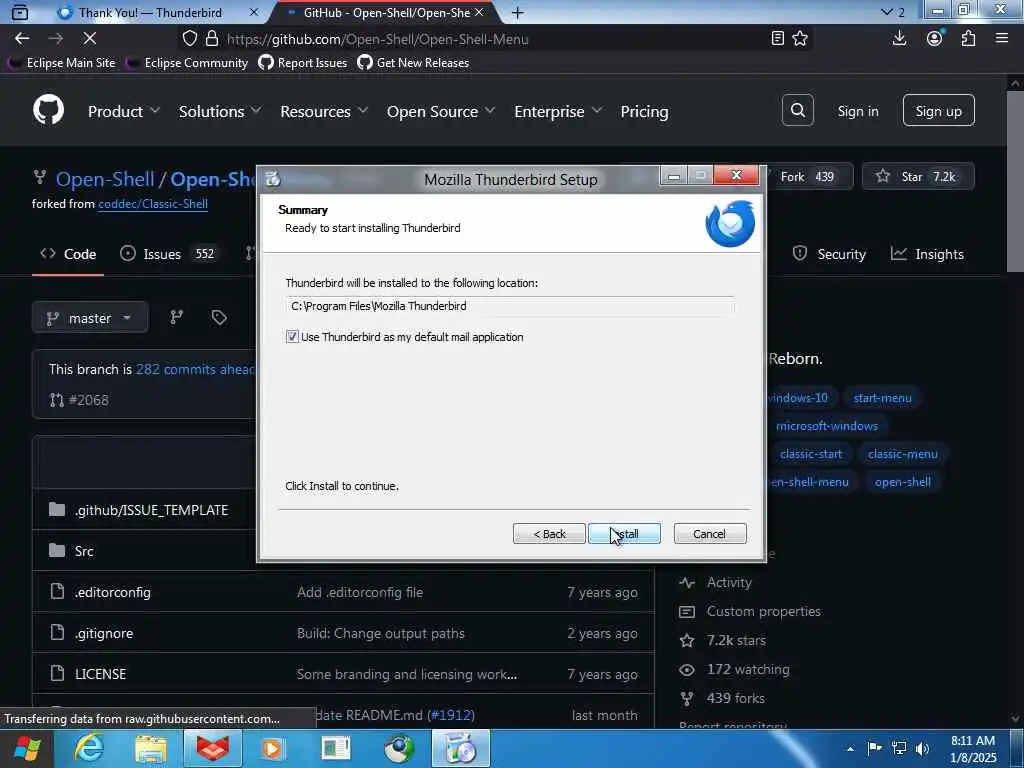The width and height of the screenshot is (1024, 768).
Task: Open the Pricing page
Action: coord(644,112)
